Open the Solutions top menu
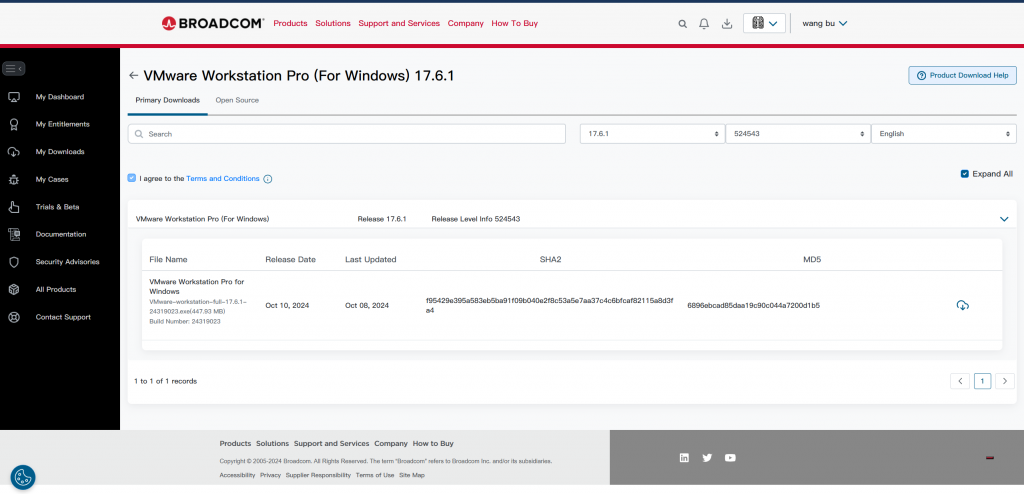Viewport: 1024px width, 494px height. [x=333, y=24]
